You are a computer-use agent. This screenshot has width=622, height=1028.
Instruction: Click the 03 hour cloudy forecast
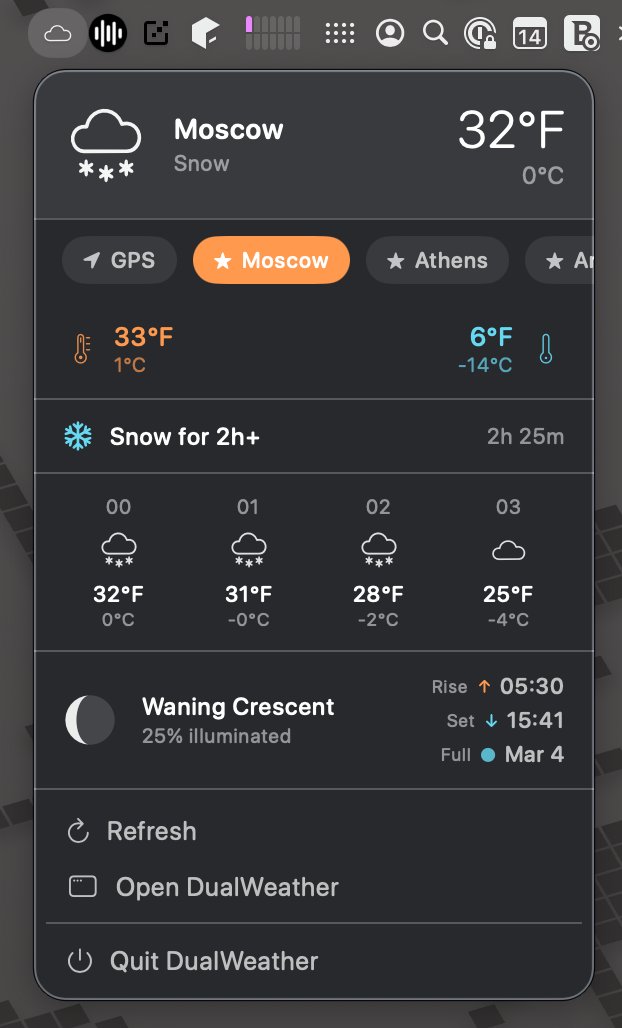[508, 564]
